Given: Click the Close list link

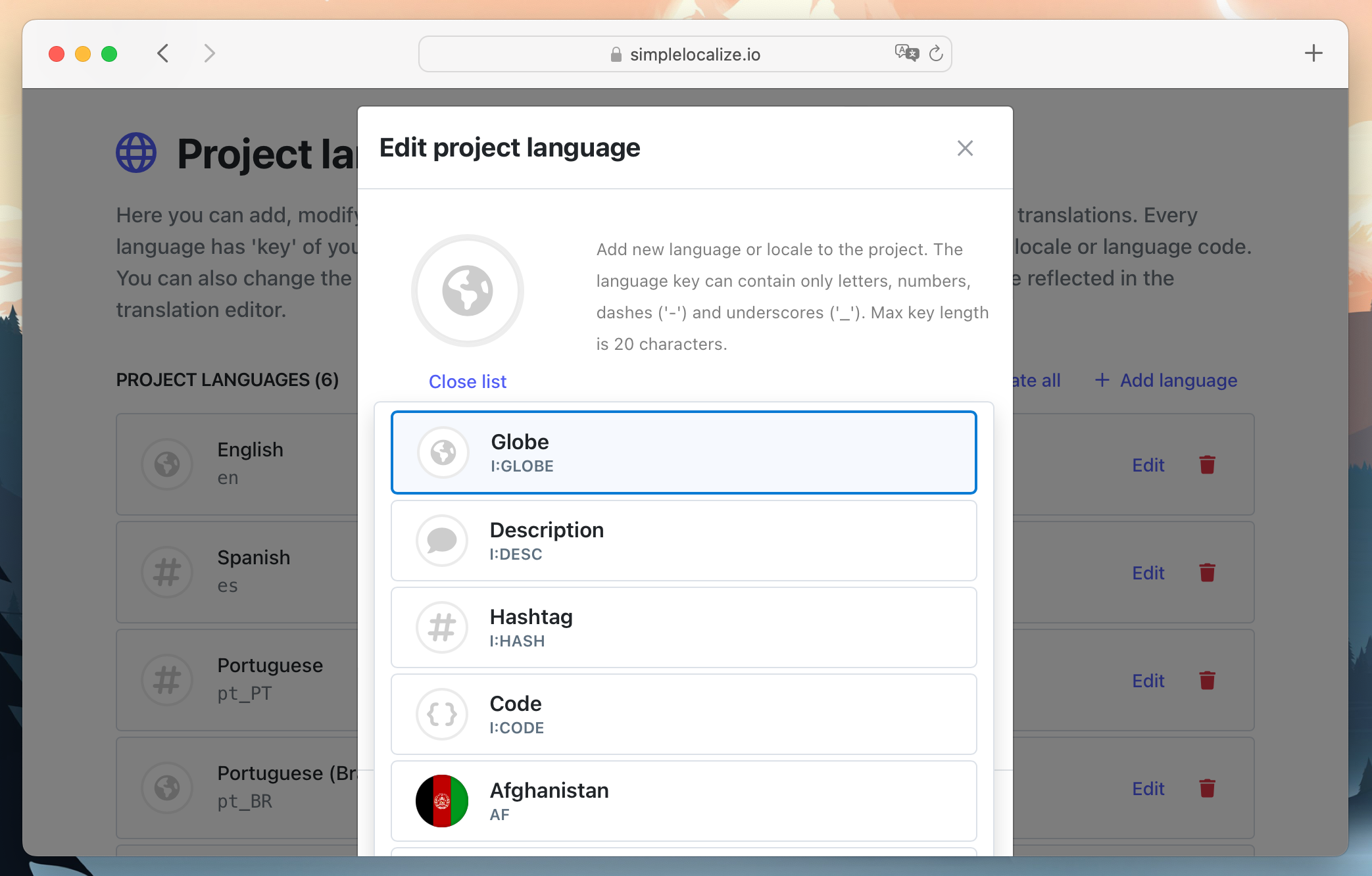Looking at the screenshot, I should pos(468,381).
